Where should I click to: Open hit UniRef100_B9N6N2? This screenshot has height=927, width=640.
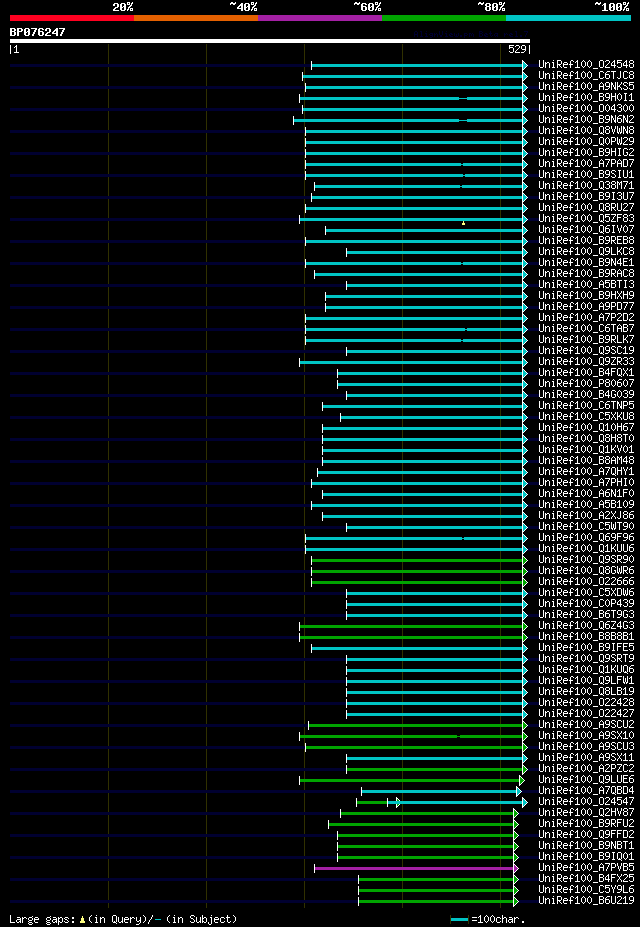(586, 120)
